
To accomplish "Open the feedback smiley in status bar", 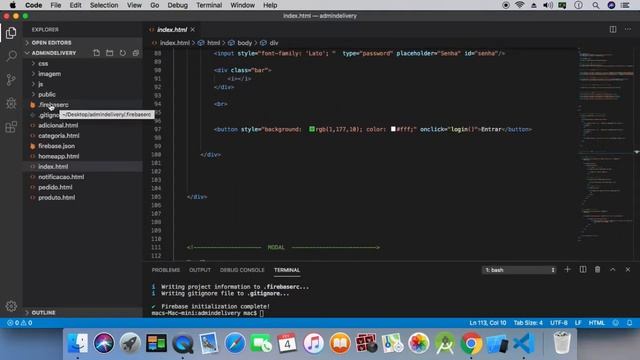I will [x=616, y=323].
